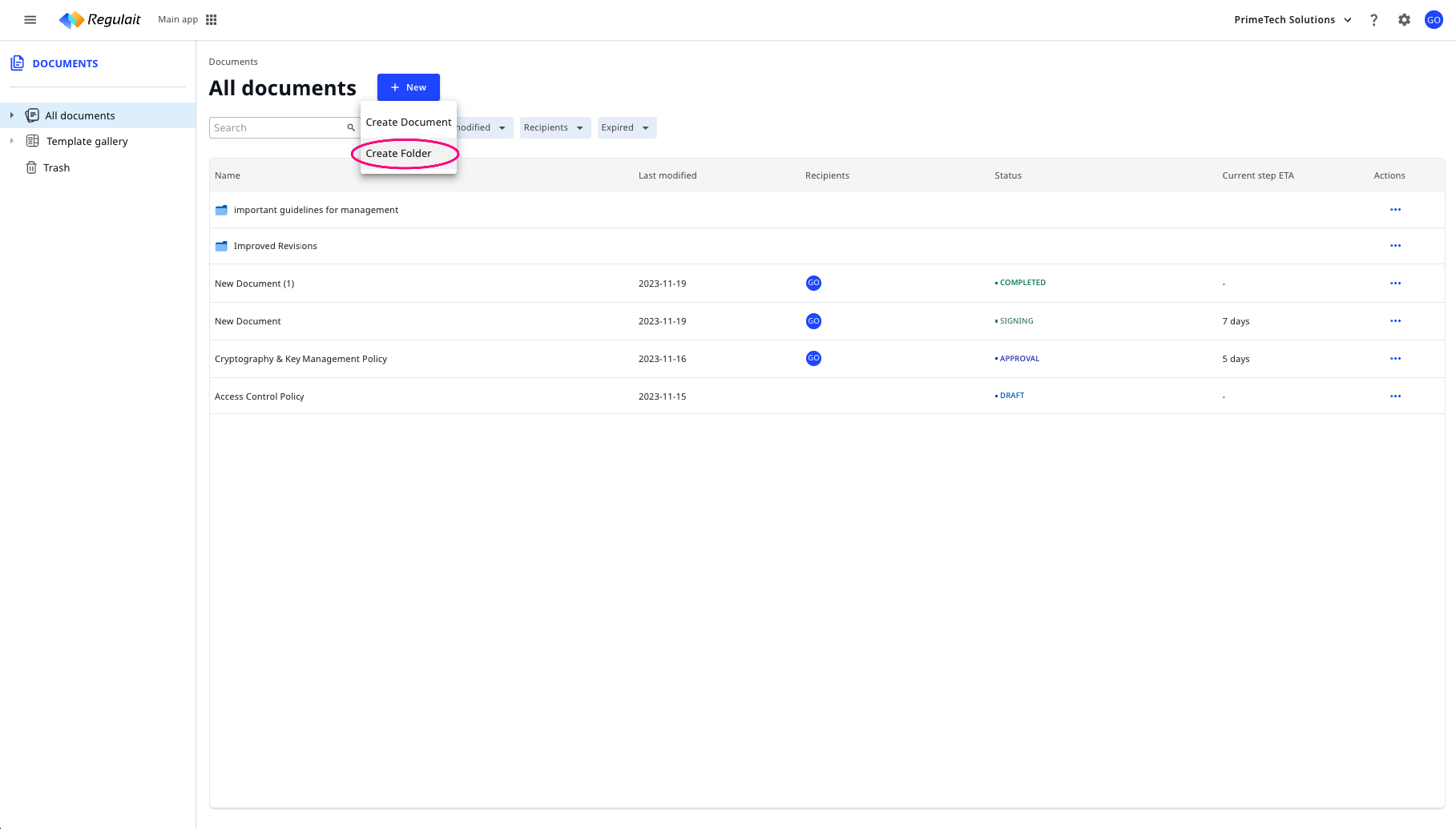Expand the All documents tree node

pos(12,115)
